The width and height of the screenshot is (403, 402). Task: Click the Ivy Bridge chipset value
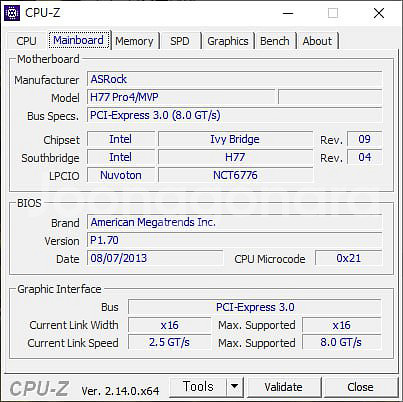[x=235, y=139]
